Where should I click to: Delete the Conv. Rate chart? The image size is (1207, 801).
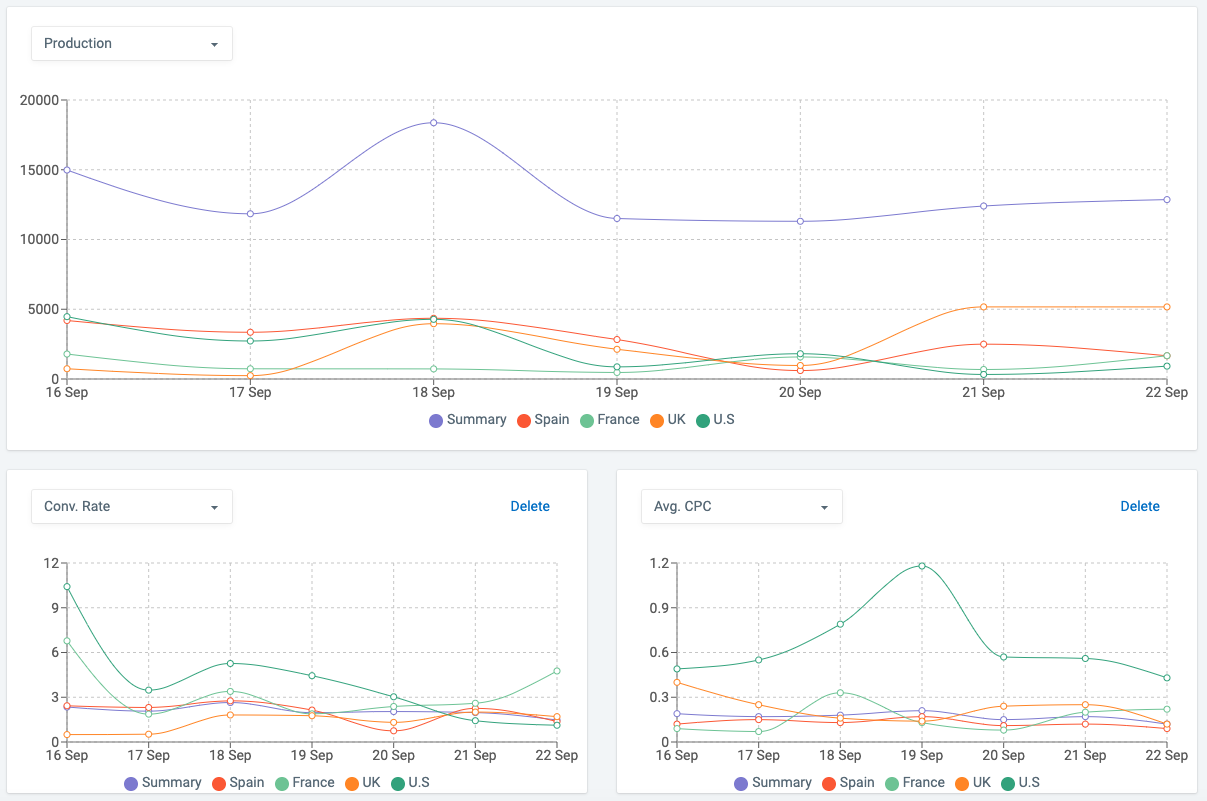[530, 506]
